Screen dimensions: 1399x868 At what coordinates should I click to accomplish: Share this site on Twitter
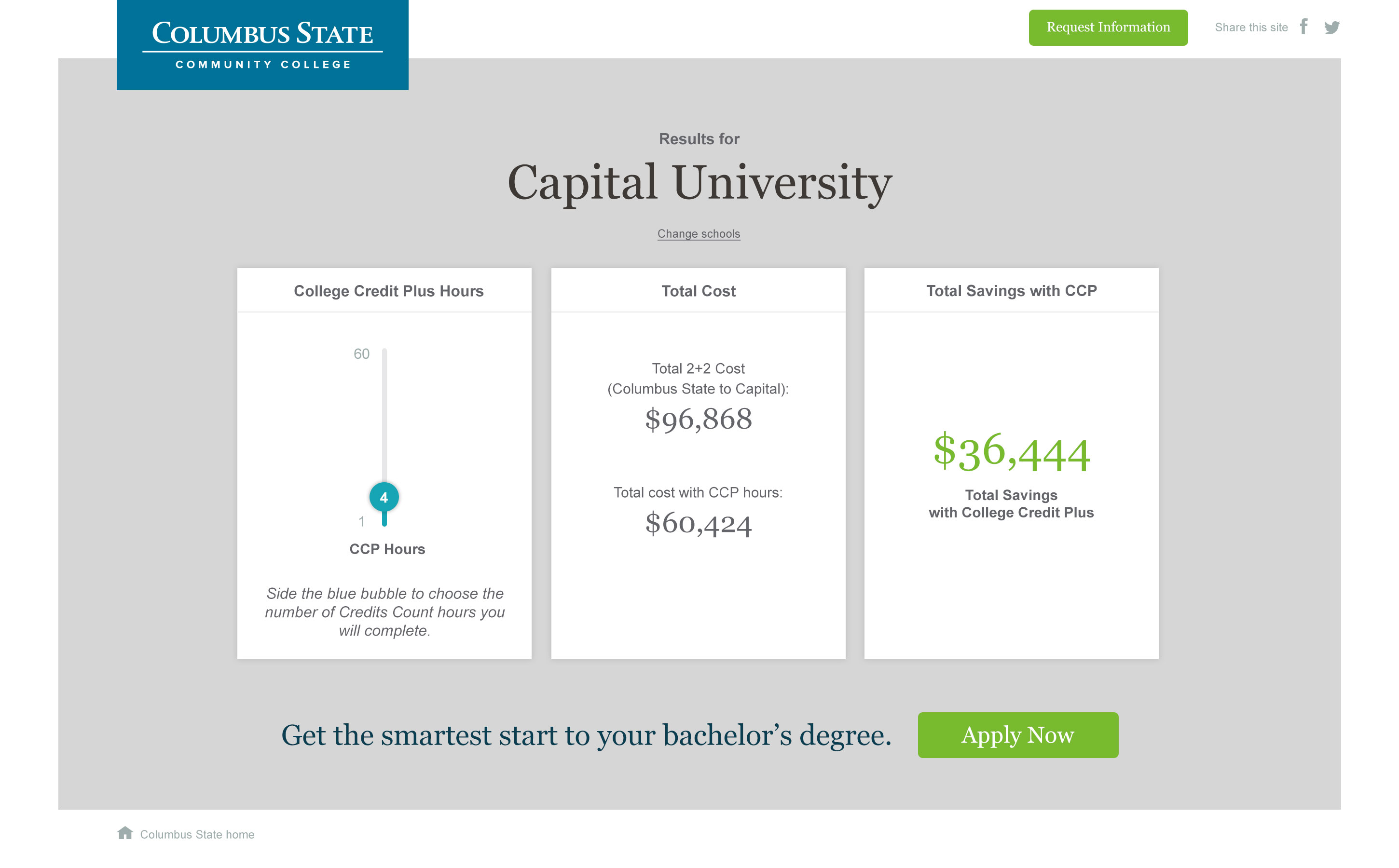[x=1332, y=27]
